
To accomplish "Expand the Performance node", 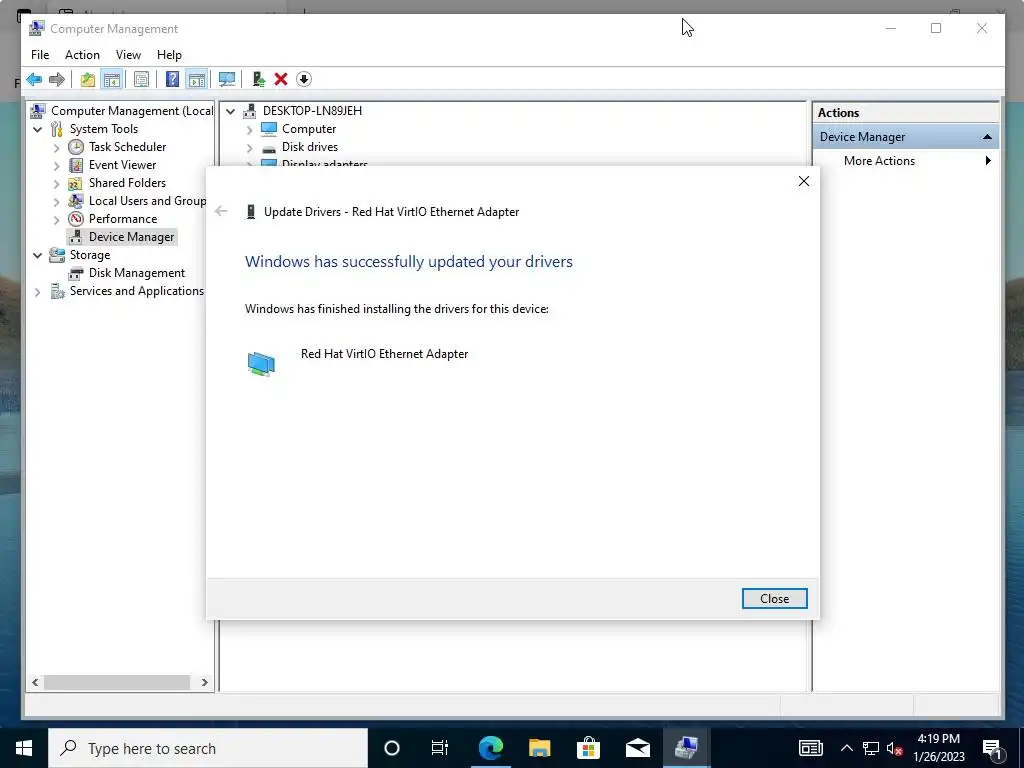I will coord(57,219).
